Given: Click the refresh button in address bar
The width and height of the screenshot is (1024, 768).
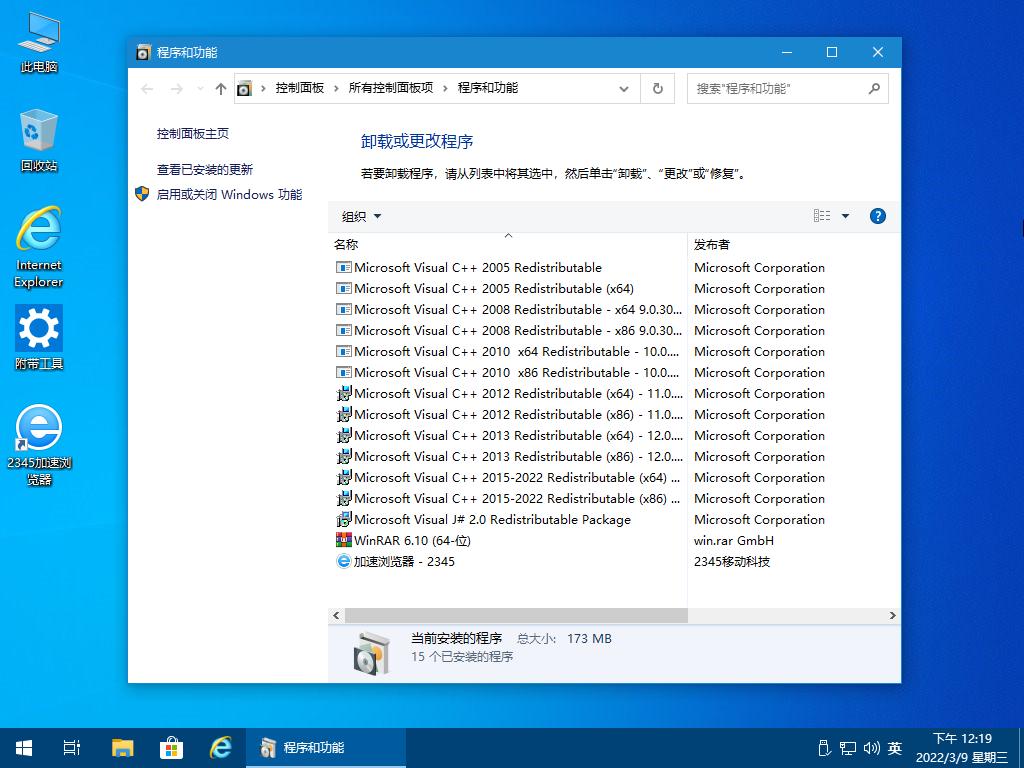Looking at the screenshot, I should 658,88.
